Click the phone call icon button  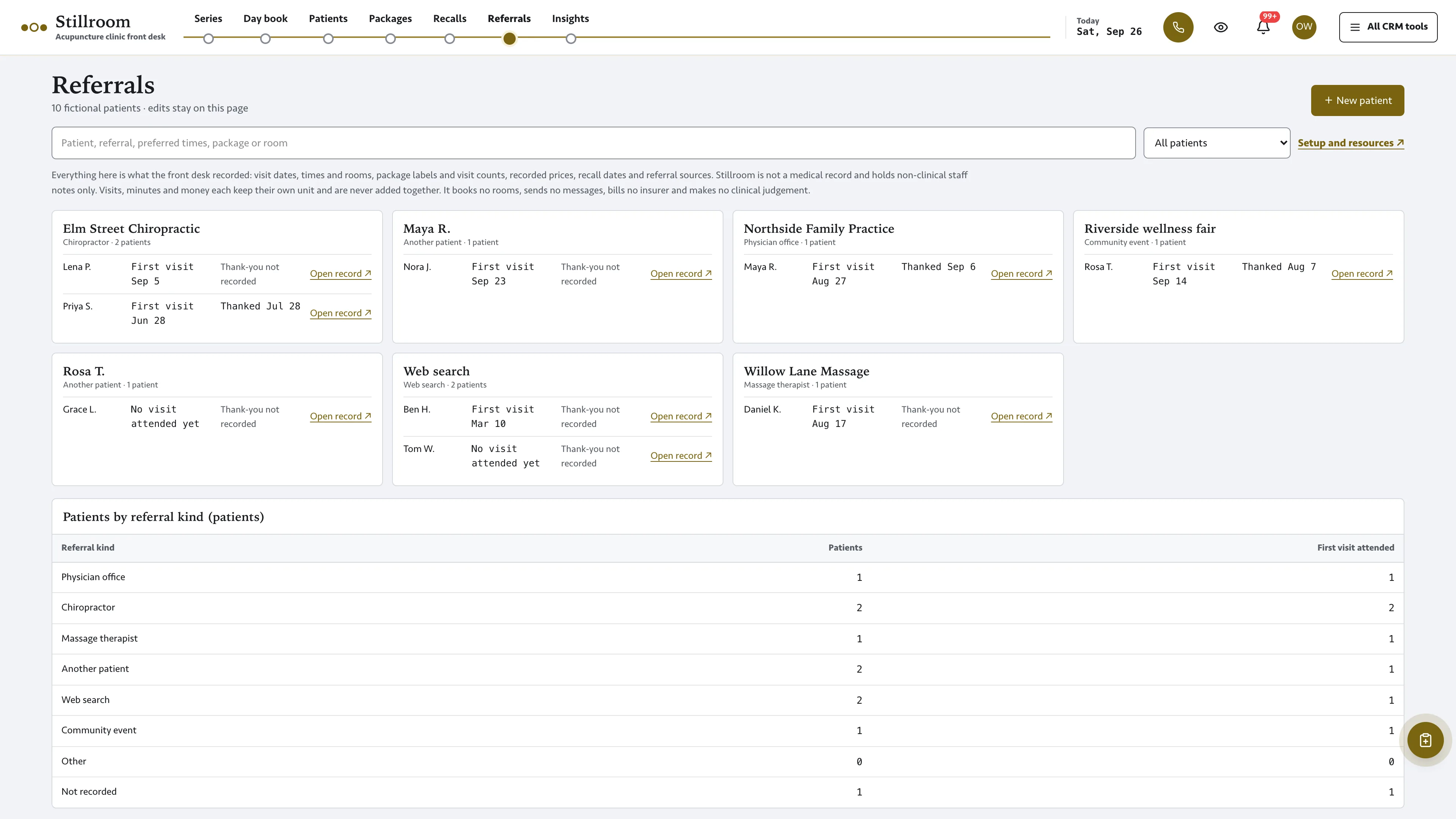[1178, 27]
